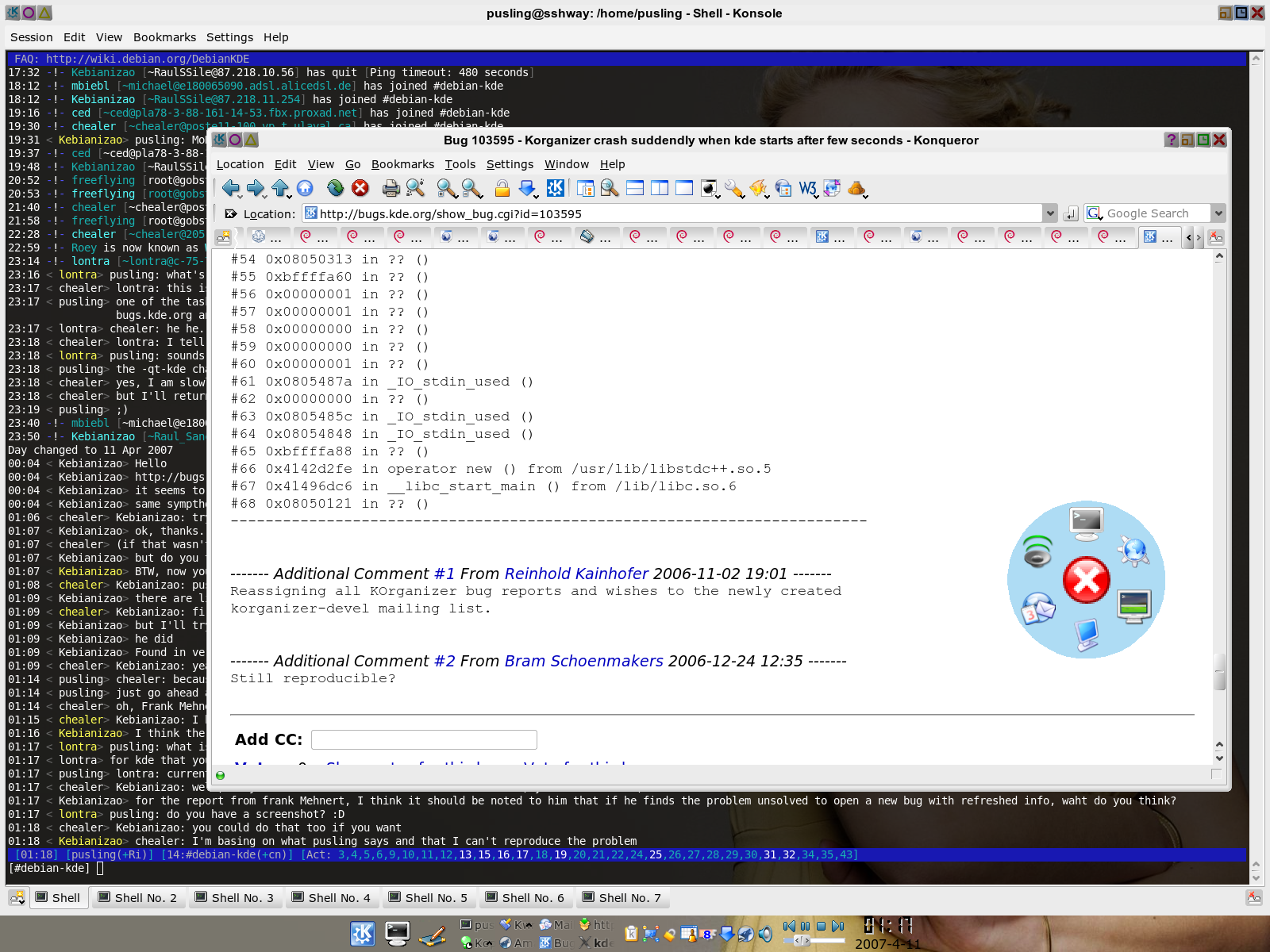Screen dimensions: 1270x952
Task: Choose the web globe in pie menu
Action: coord(1134,551)
